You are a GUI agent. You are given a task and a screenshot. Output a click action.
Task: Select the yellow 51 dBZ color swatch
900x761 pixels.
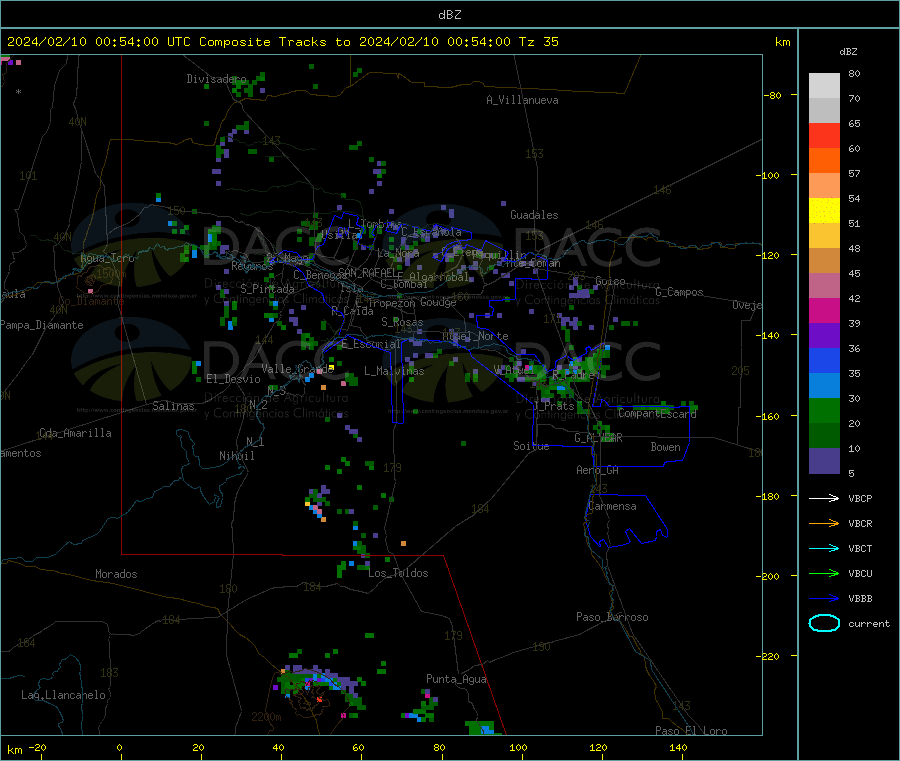(x=824, y=211)
